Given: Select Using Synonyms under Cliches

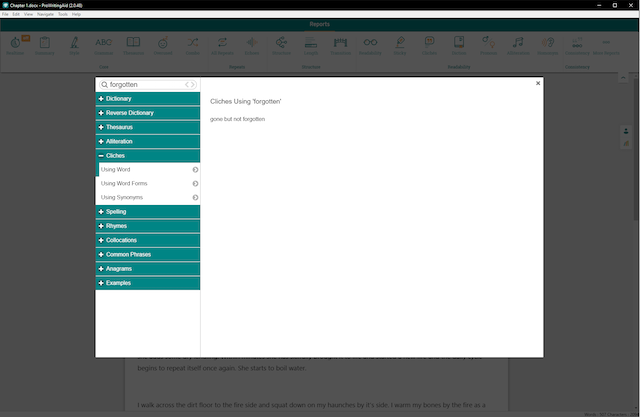Looking at the screenshot, I should click(148, 197).
